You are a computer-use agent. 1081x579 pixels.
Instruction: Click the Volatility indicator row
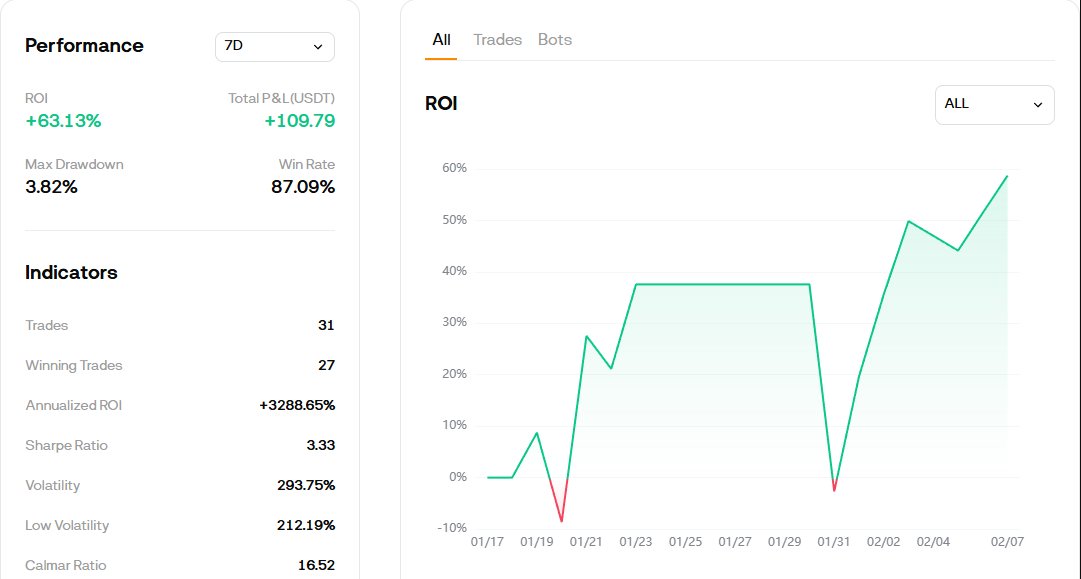[x=180, y=485]
